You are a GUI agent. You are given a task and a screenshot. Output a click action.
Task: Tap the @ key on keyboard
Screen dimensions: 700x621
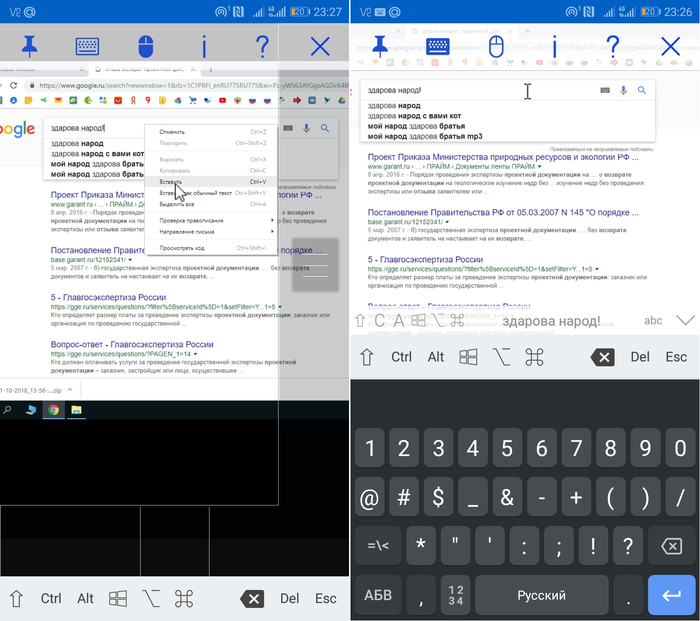coord(369,497)
